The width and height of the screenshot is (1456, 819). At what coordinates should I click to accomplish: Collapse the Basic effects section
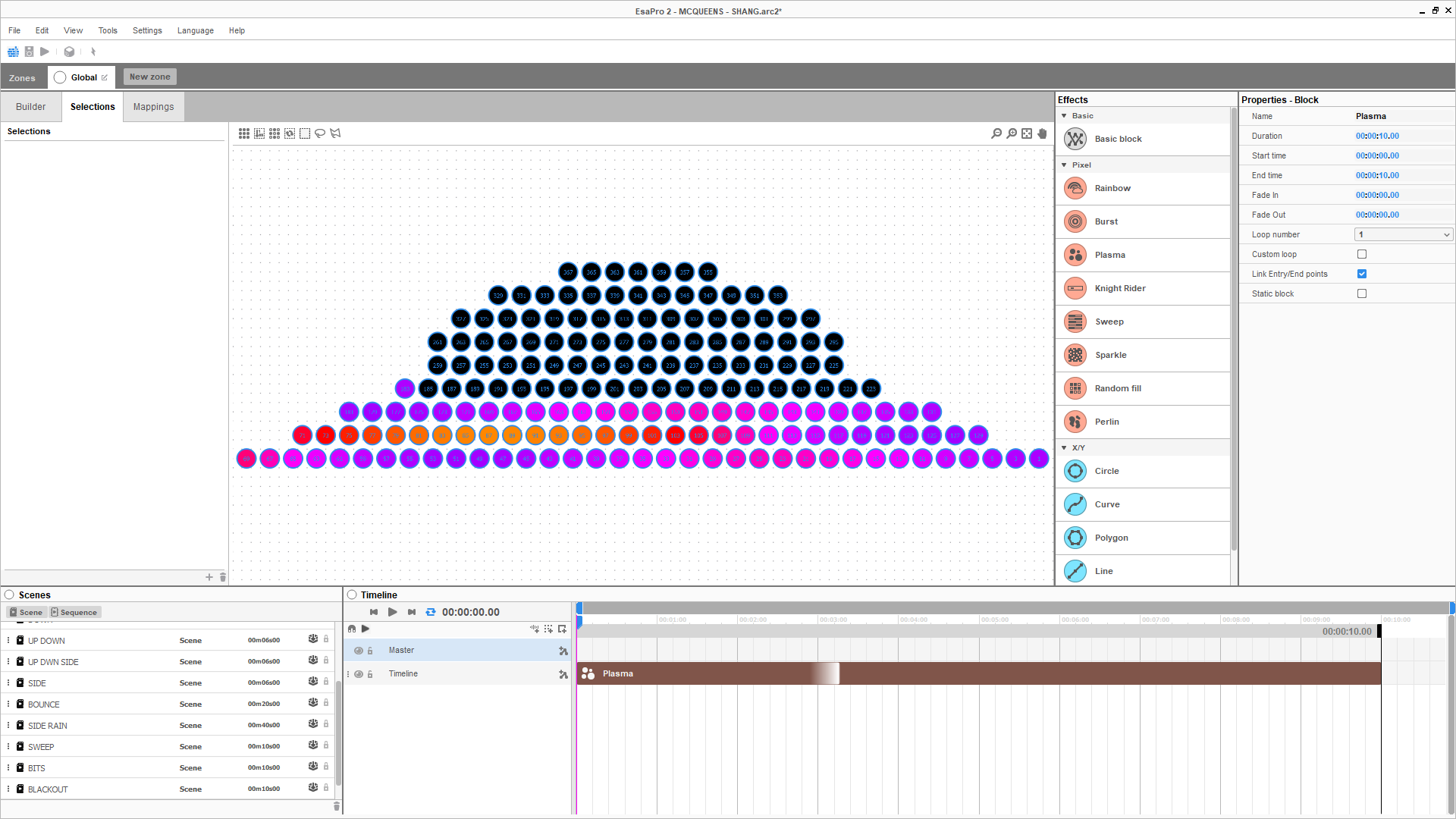(x=1064, y=116)
